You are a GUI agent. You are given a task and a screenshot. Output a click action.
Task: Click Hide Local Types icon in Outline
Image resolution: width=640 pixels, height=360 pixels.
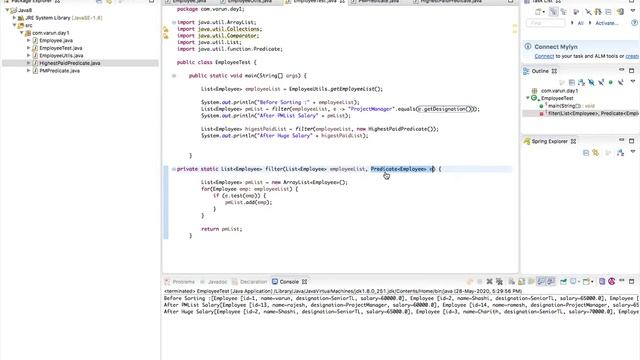[620, 82]
